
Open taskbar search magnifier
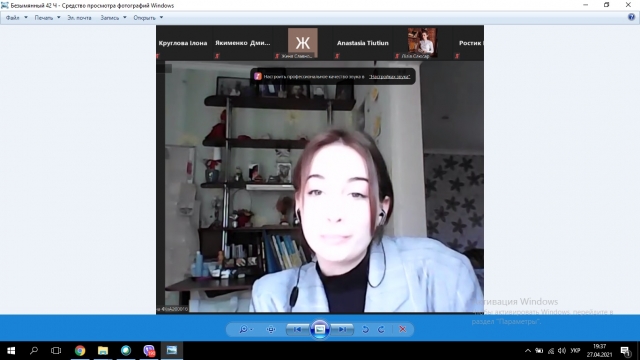coord(34,351)
